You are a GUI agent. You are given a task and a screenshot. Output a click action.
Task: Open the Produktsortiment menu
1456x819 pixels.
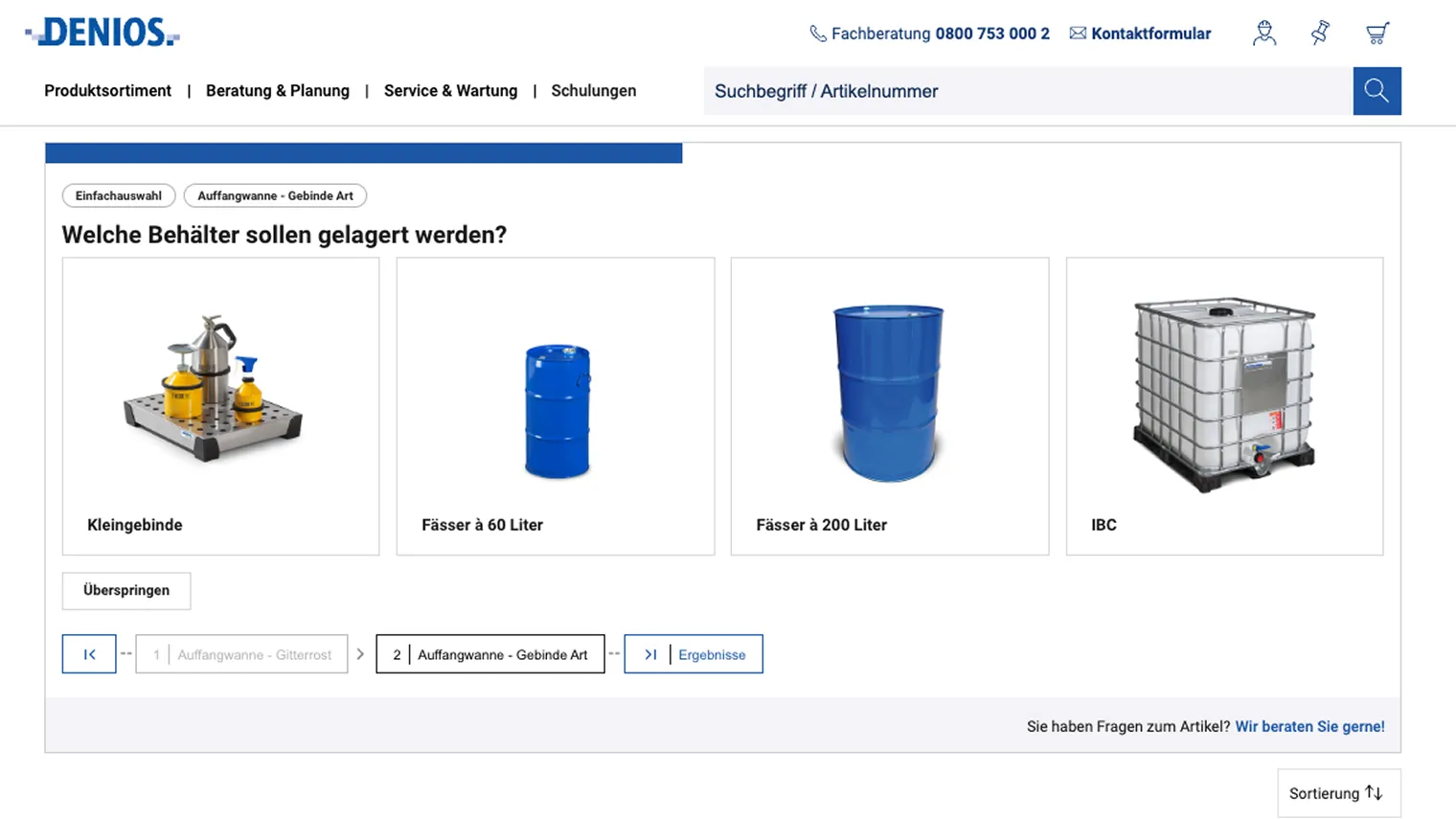(107, 90)
